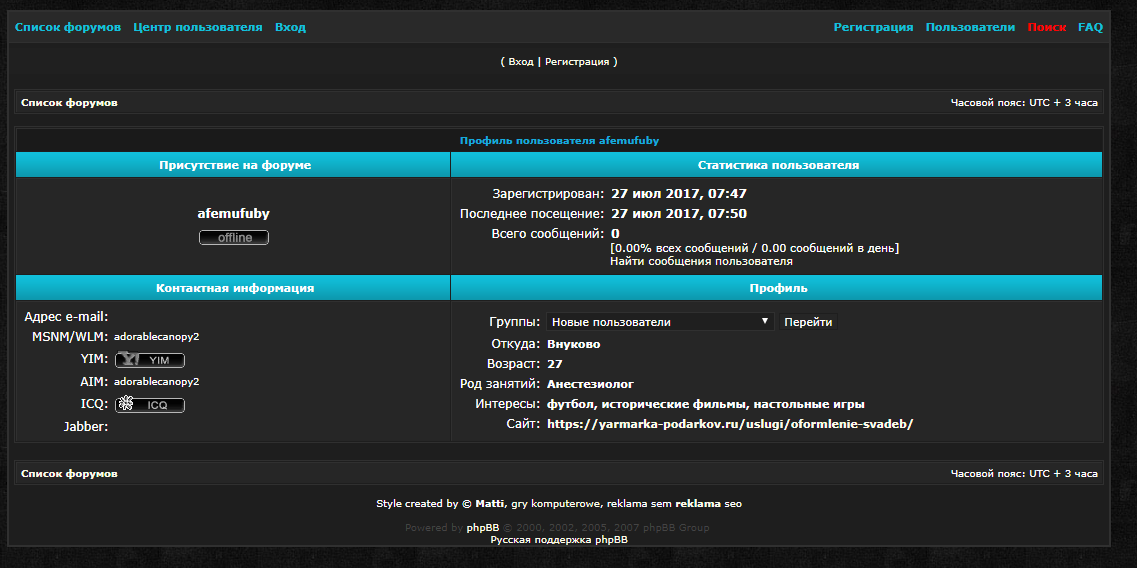Click the Возраст value 27
The width and height of the screenshot is (1137, 568).
pyautogui.click(x=555, y=364)
